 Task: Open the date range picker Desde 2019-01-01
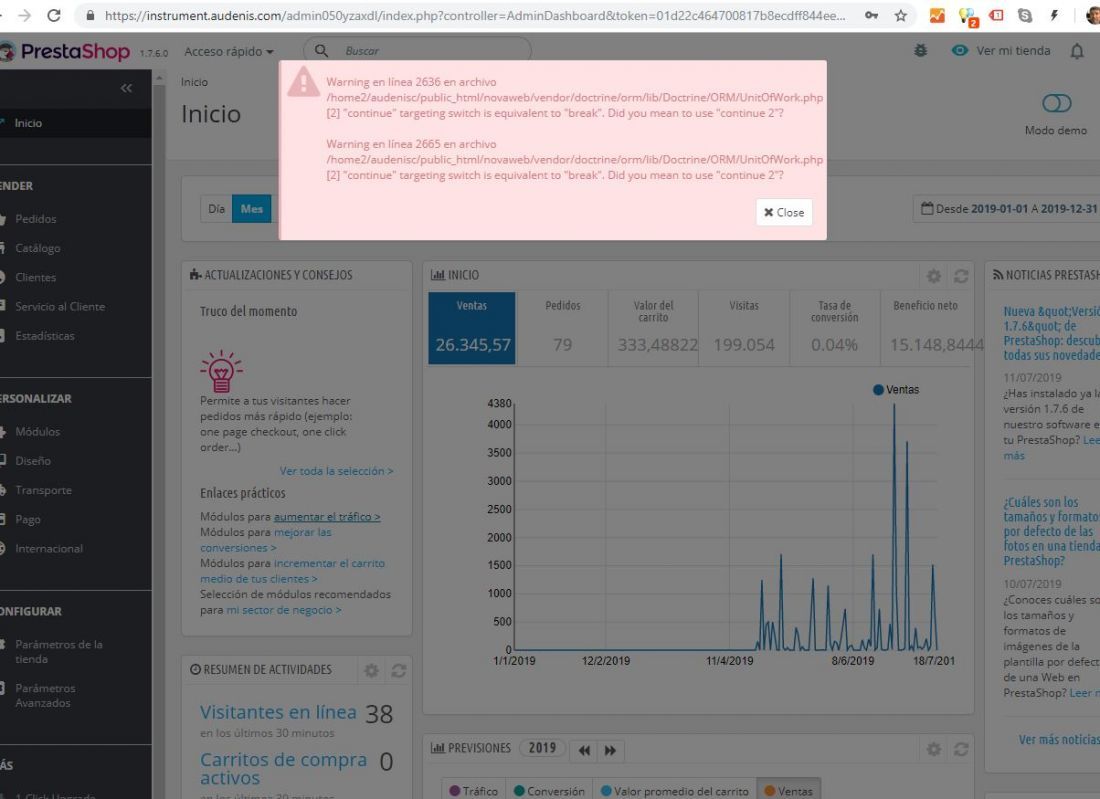point(1007,209)
